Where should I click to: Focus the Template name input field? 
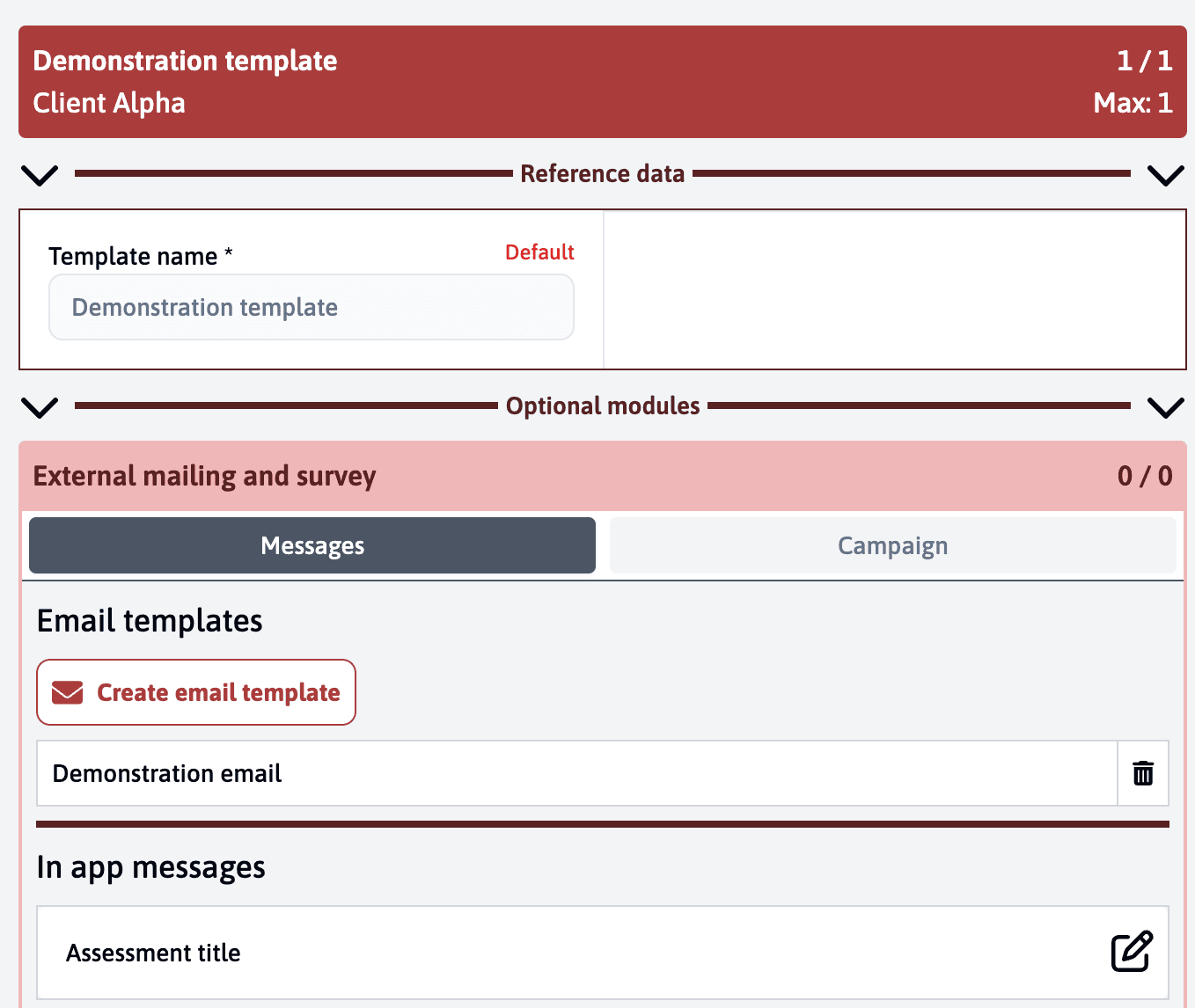(x=312, y=307)
